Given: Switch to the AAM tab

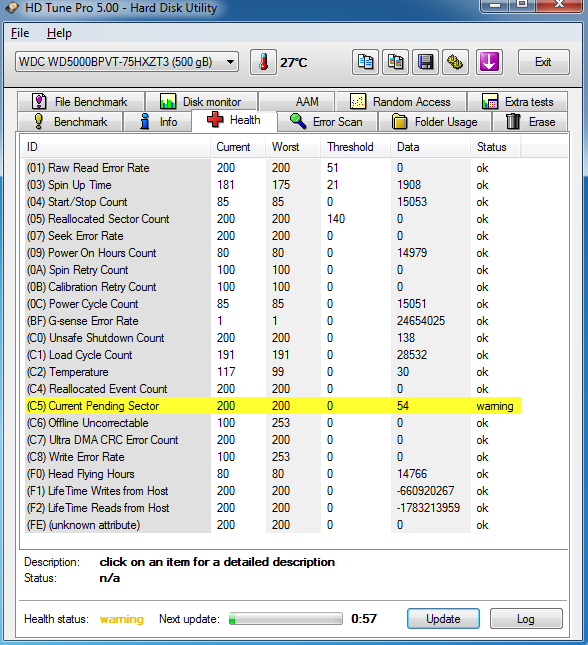Looking at the screenshot, I should click(x=297, y=102).
